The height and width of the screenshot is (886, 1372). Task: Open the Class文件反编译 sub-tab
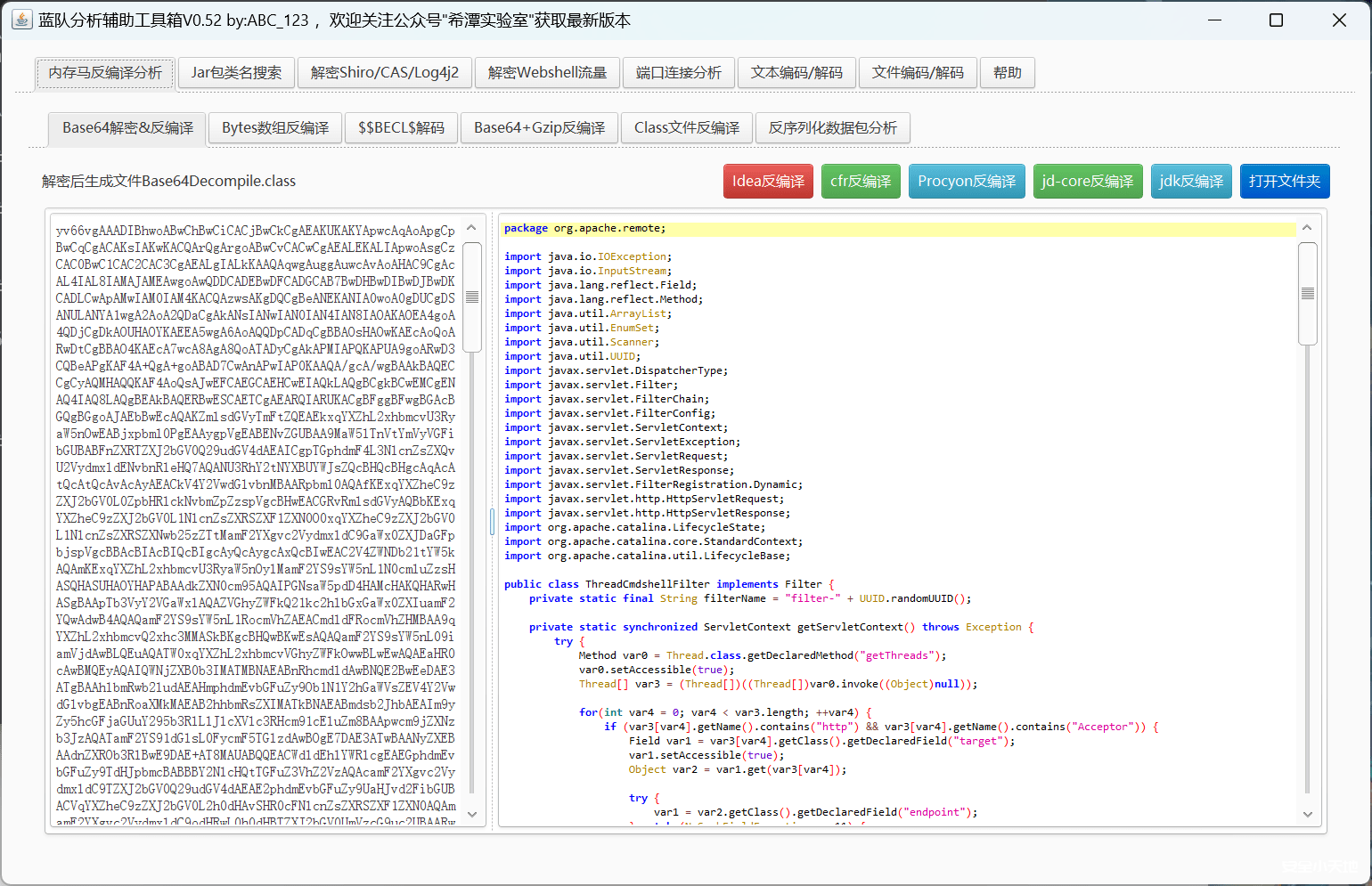pyautogui.click(x=686, y=127)
